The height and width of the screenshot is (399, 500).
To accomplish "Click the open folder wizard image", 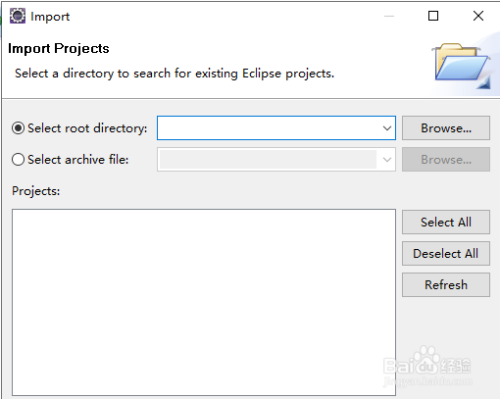I will [x=462, y=66].
